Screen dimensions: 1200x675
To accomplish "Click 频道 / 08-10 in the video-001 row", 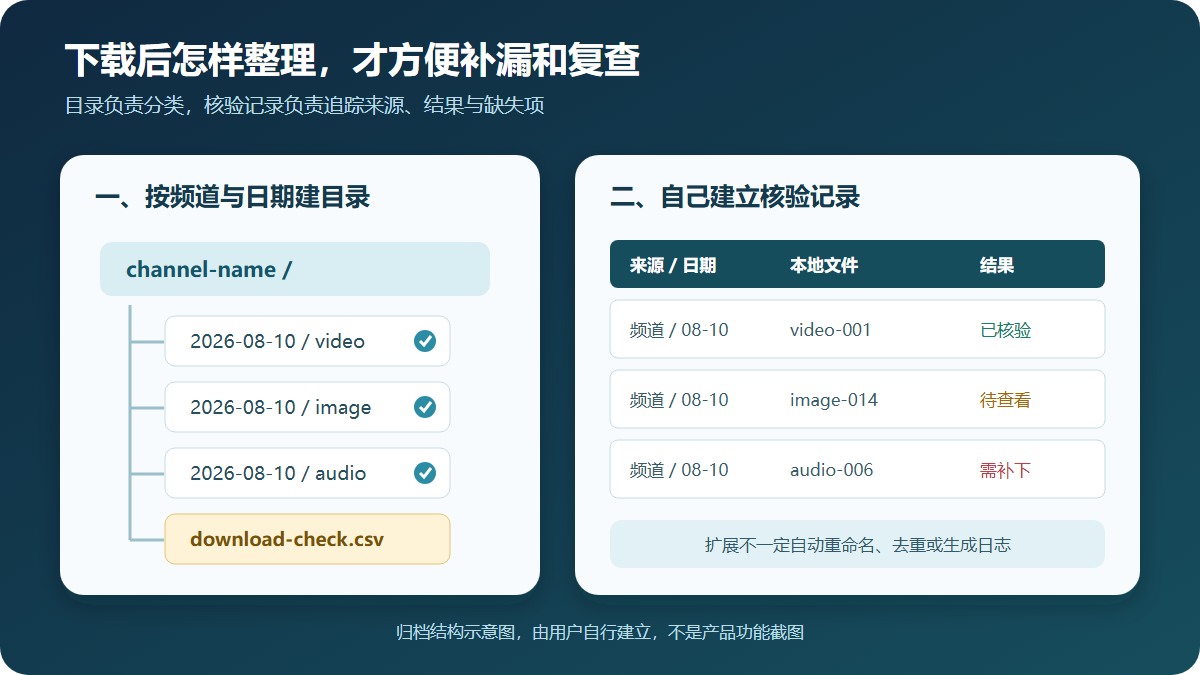I will click(679, 329).
